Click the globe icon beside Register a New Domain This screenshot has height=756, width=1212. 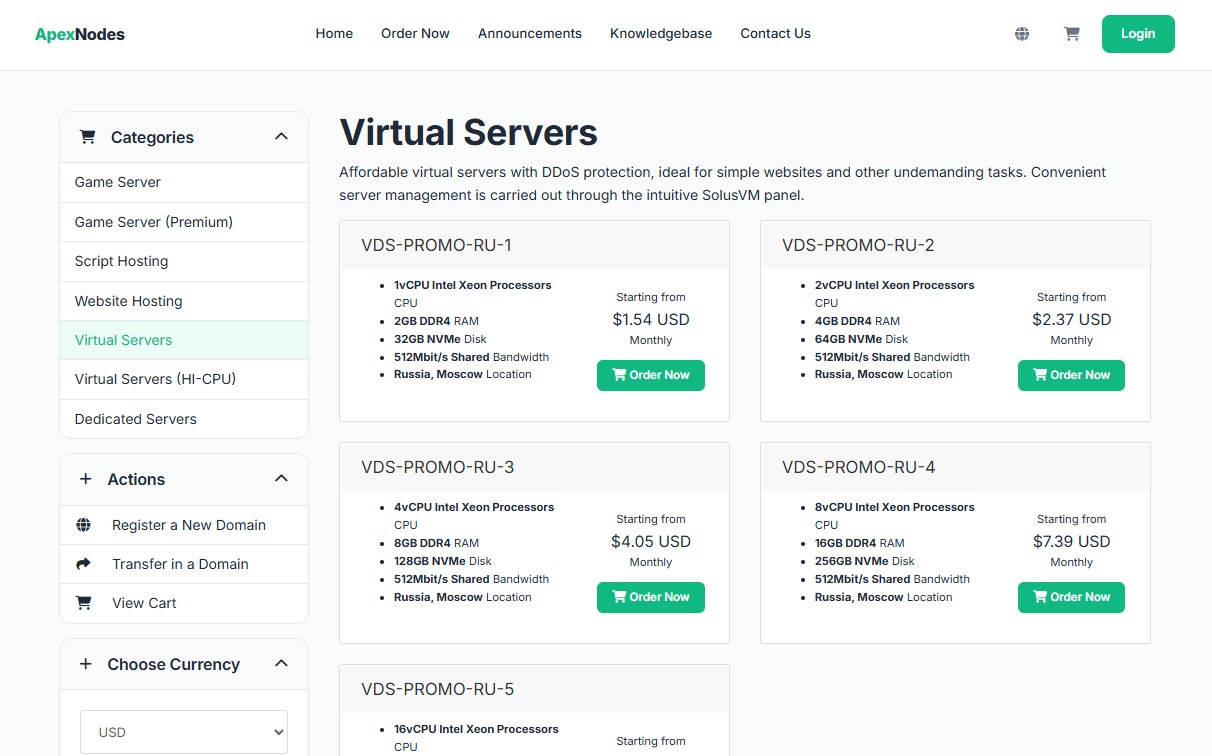tap(84, 525)
